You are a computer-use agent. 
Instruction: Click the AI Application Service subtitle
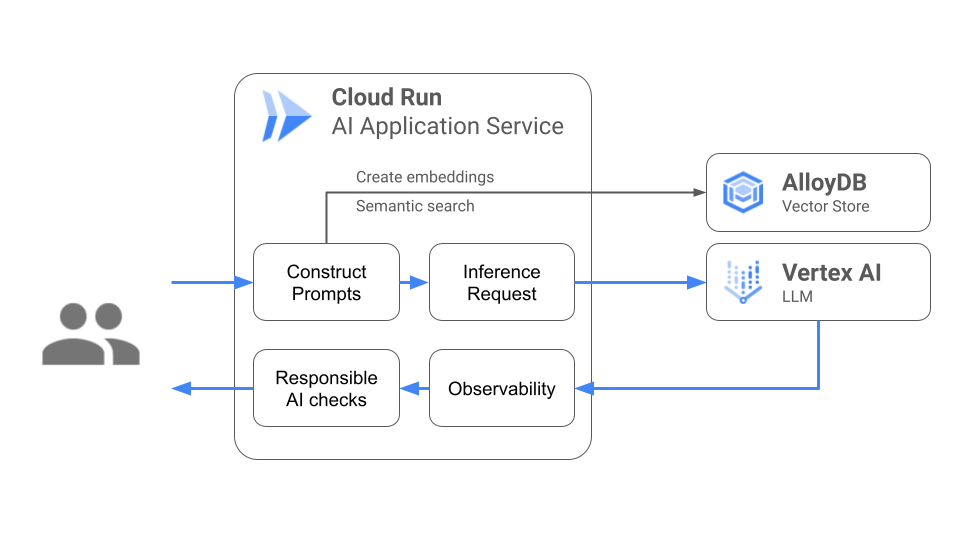pyautogui.click(x=447, y=127)
